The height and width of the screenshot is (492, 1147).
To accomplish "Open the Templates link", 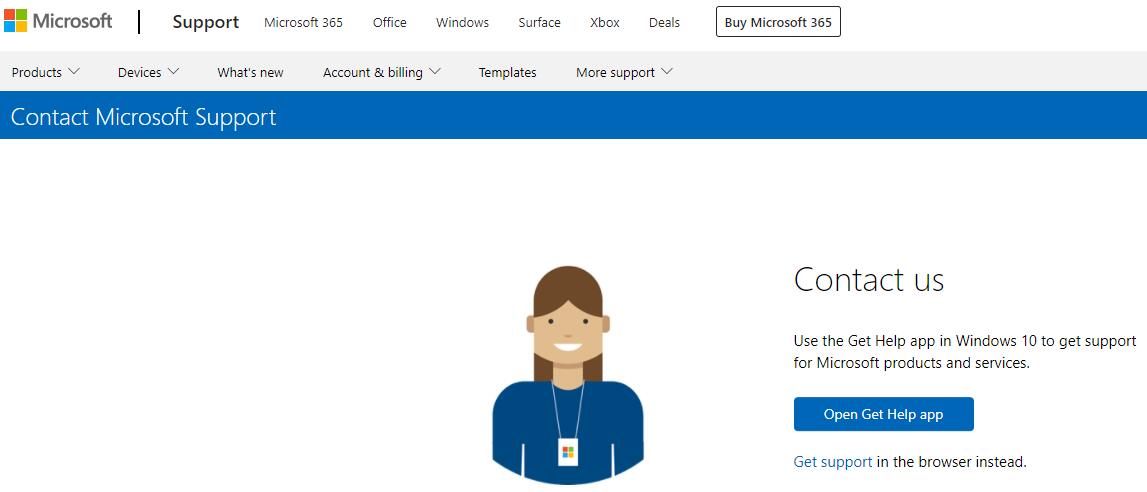I will click(x=508, y=72).
